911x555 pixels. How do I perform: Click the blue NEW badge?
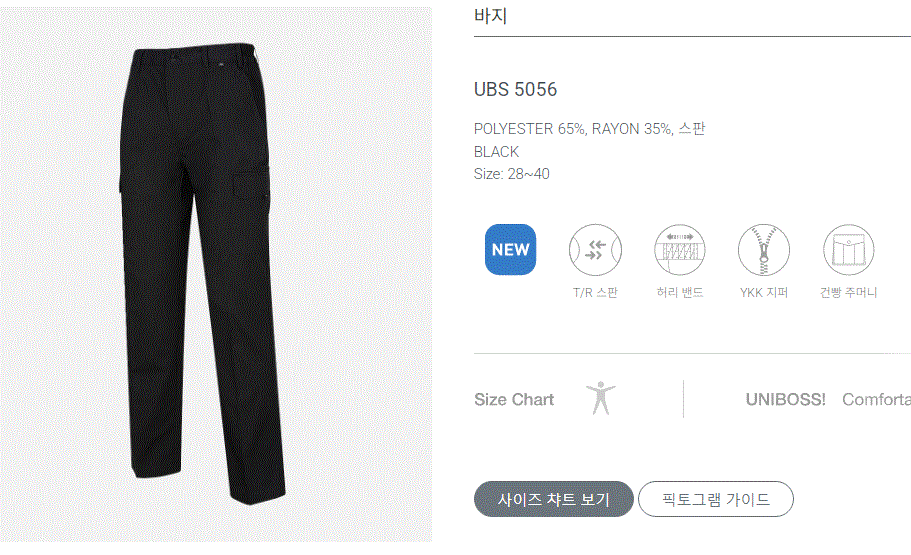point(510,249)
